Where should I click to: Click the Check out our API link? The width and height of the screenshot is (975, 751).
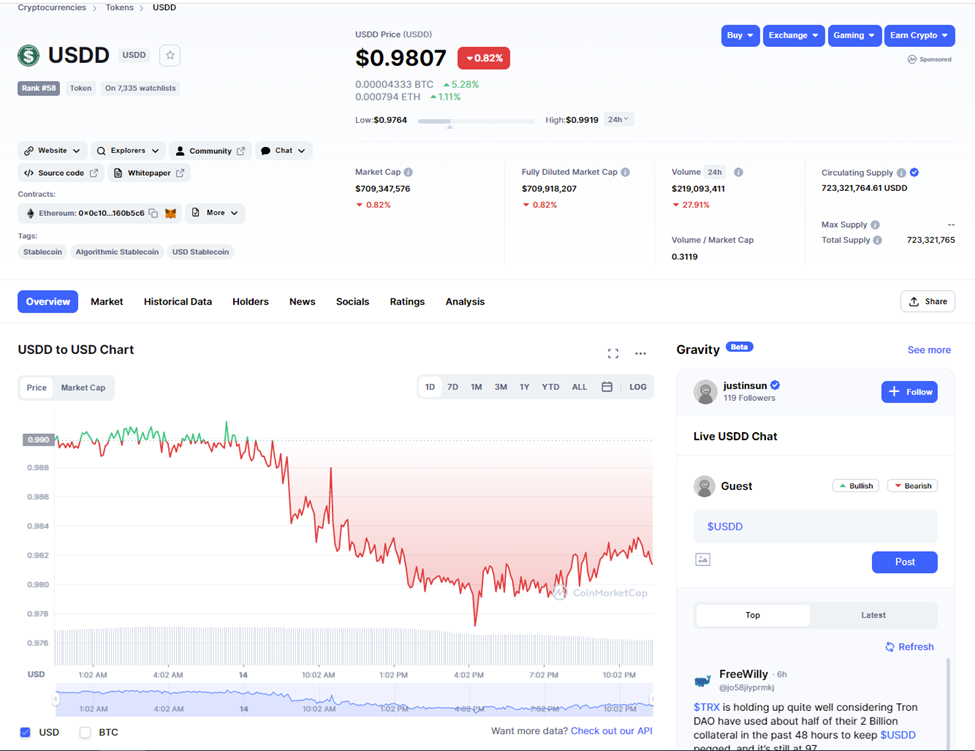point(613,731)
